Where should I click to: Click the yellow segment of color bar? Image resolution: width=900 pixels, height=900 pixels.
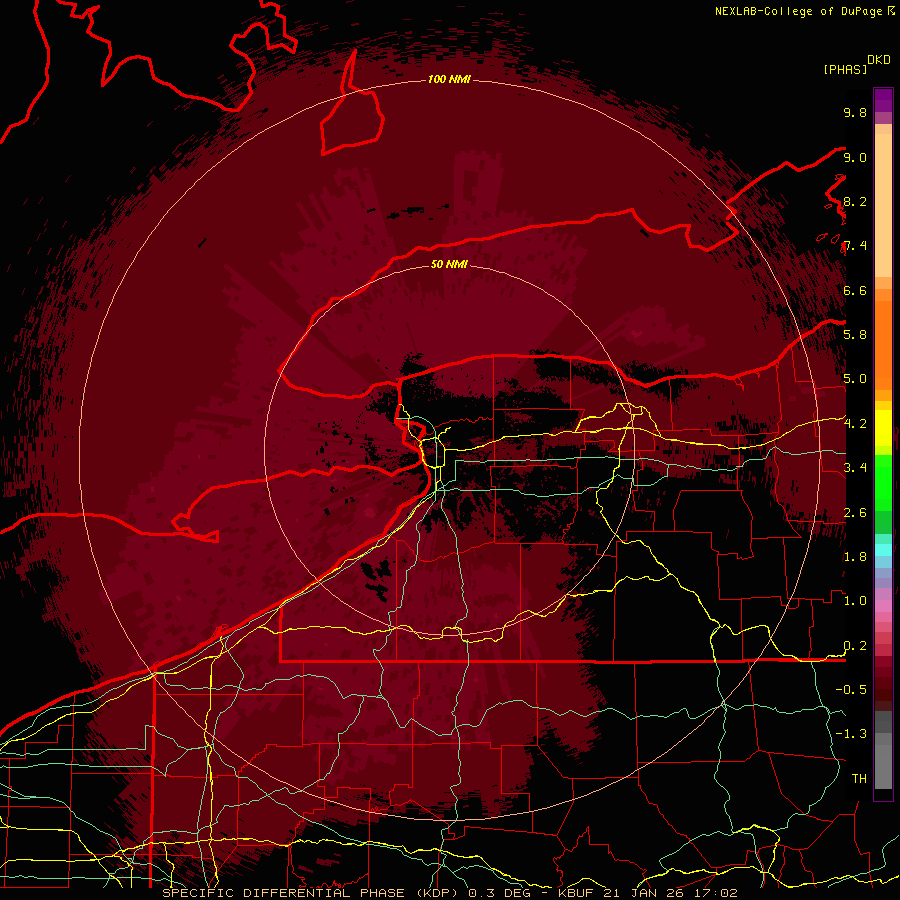pos(883,428)
